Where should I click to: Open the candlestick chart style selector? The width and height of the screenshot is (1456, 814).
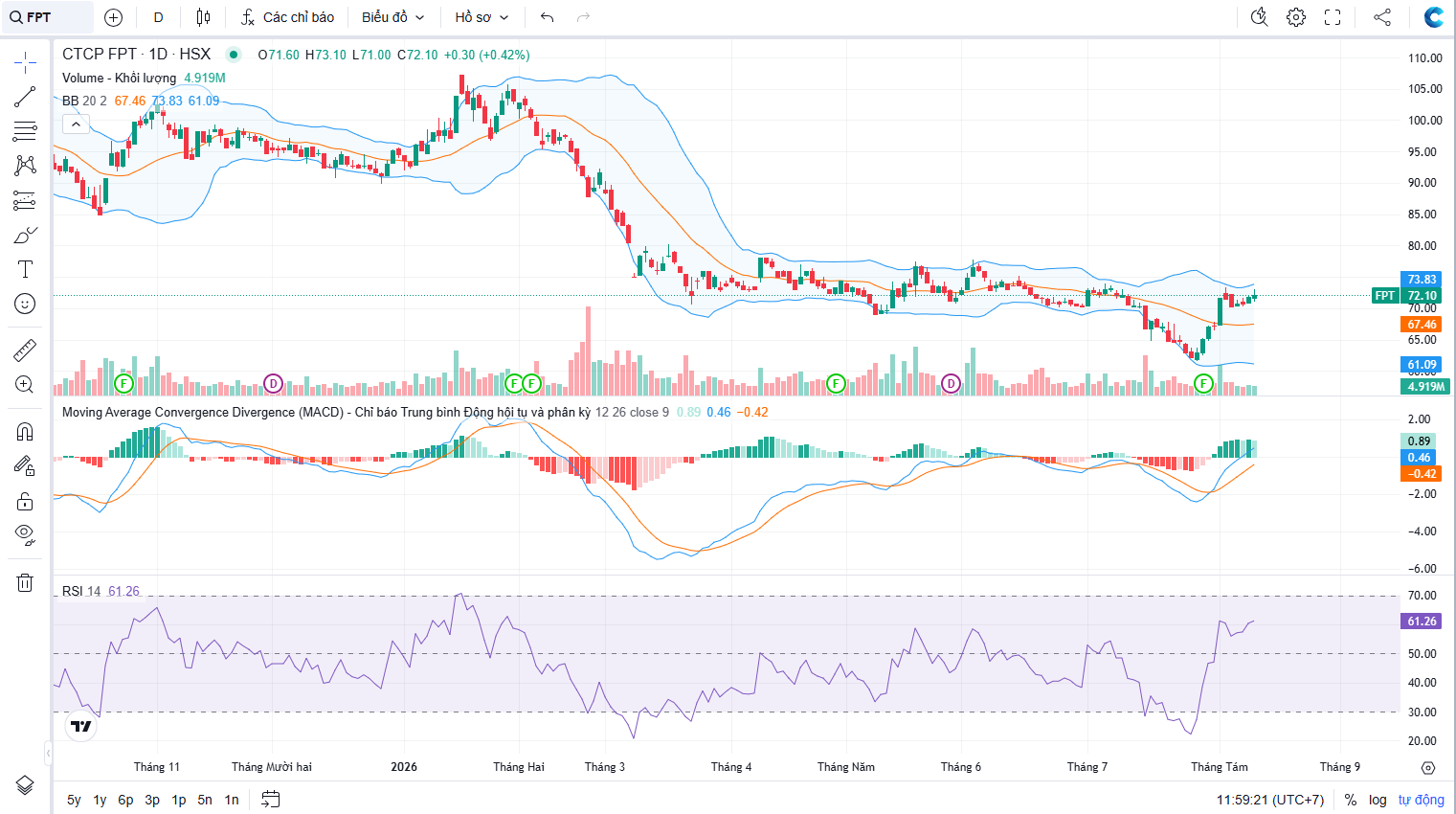[203, 17]
